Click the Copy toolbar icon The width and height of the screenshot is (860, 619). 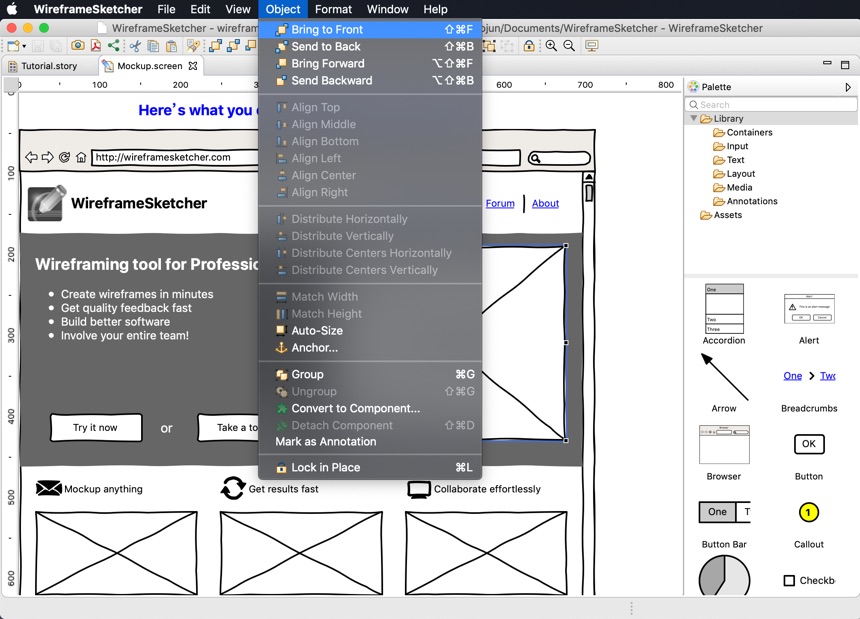coord(154,46)
